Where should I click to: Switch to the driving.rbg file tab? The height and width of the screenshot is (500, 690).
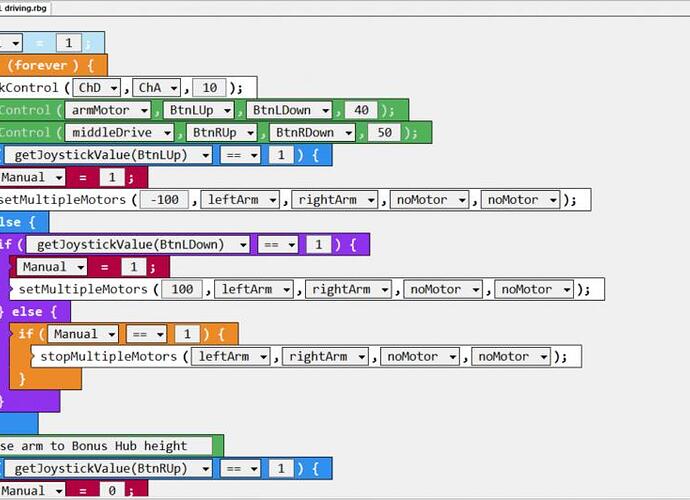coord(25,8)
